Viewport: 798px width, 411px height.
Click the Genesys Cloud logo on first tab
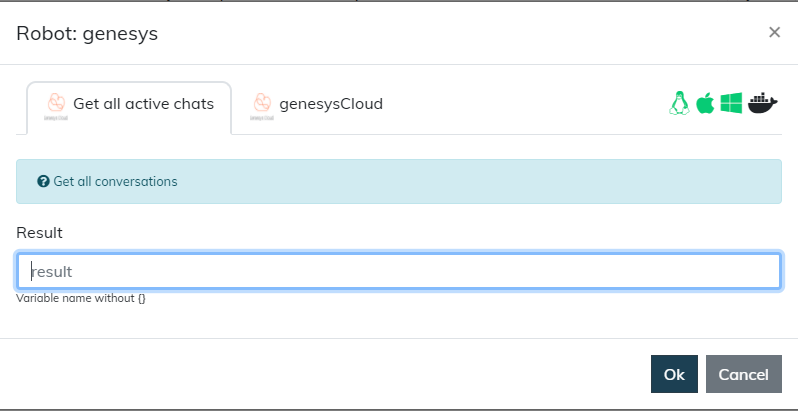click(56, 106)
